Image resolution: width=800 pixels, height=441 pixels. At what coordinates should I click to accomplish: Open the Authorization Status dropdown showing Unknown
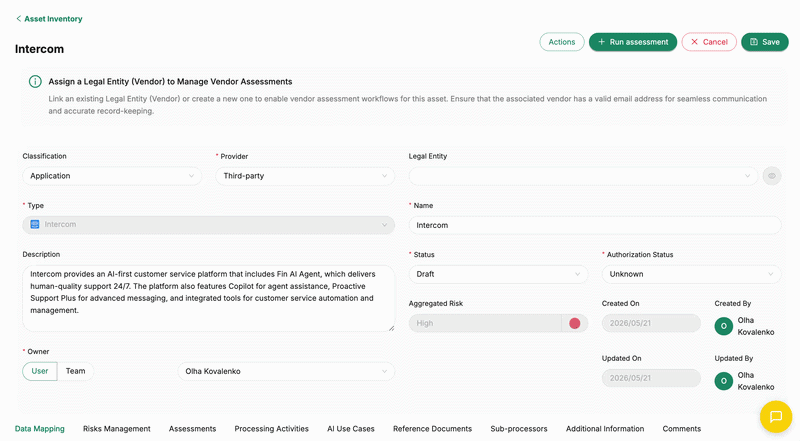[x=691, y=274]
